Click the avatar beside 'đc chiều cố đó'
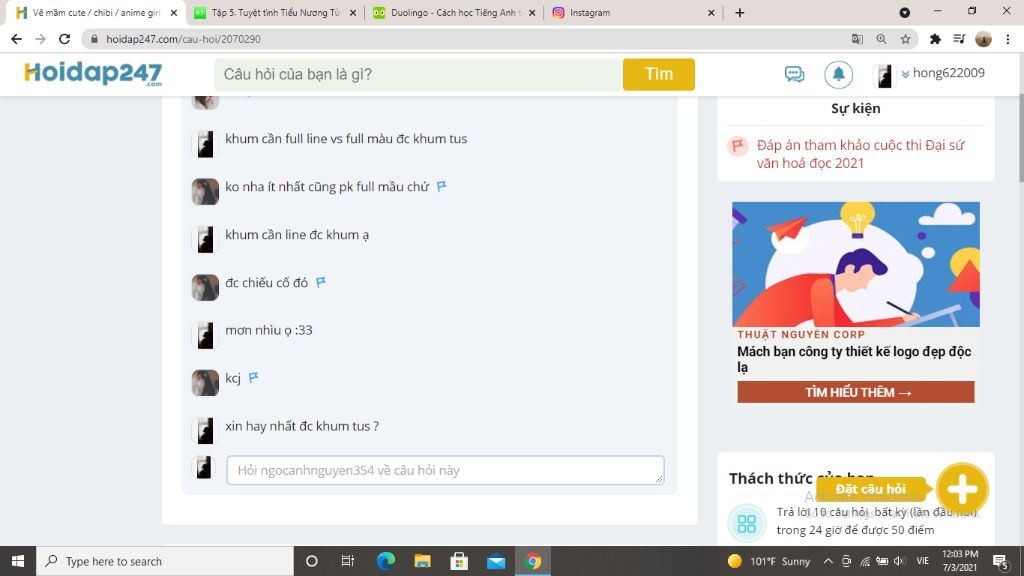 [x=205, y=287]
